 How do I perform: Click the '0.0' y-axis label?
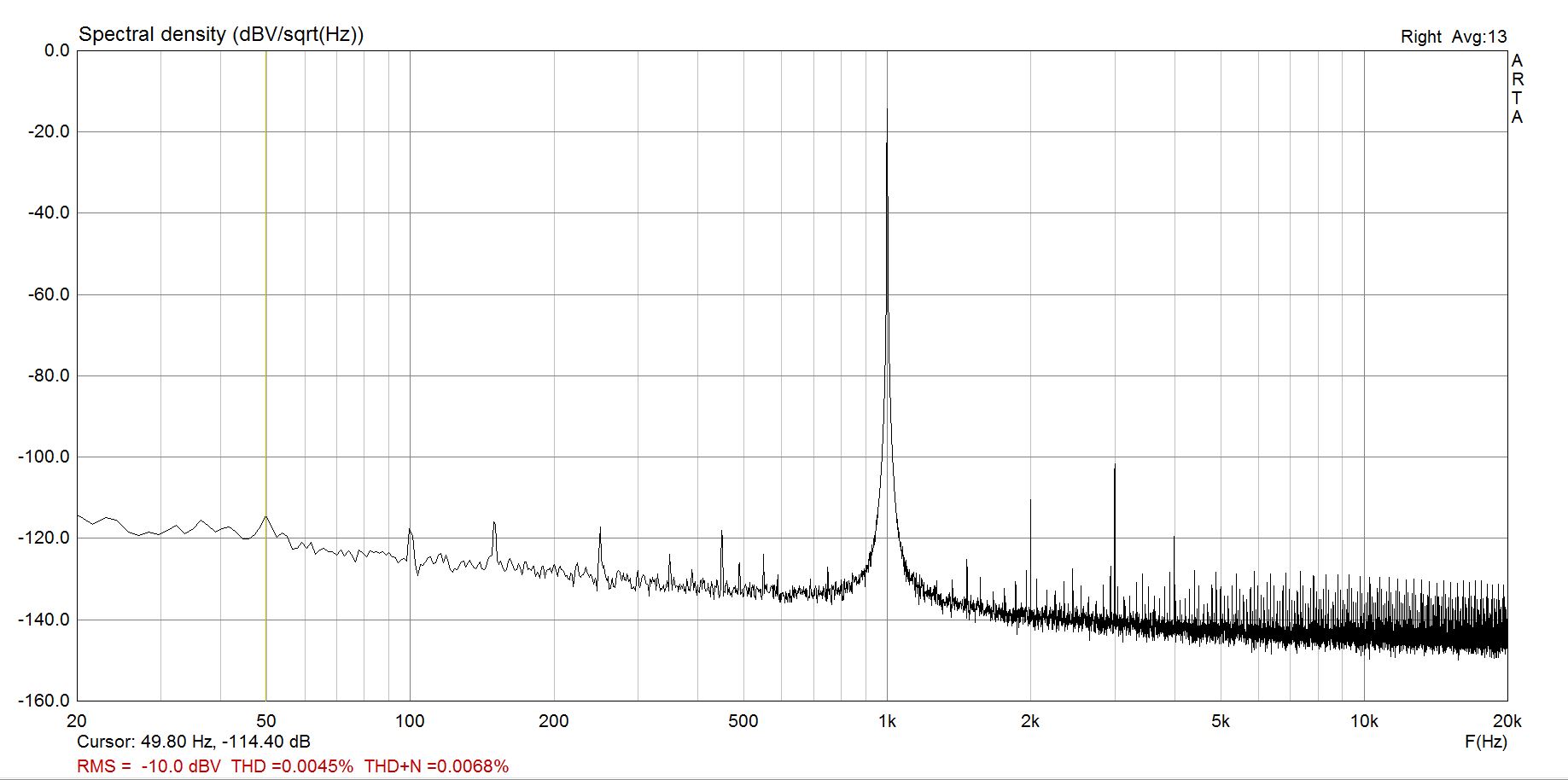[56, 50]
